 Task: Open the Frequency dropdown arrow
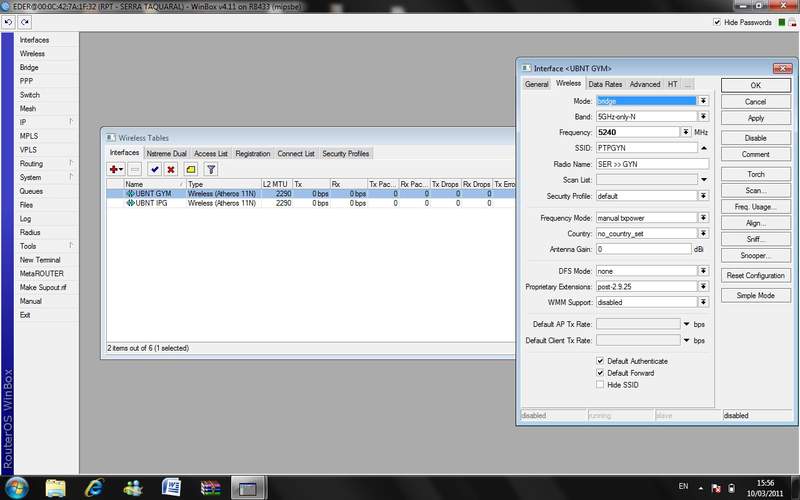(x=686, y=132)
